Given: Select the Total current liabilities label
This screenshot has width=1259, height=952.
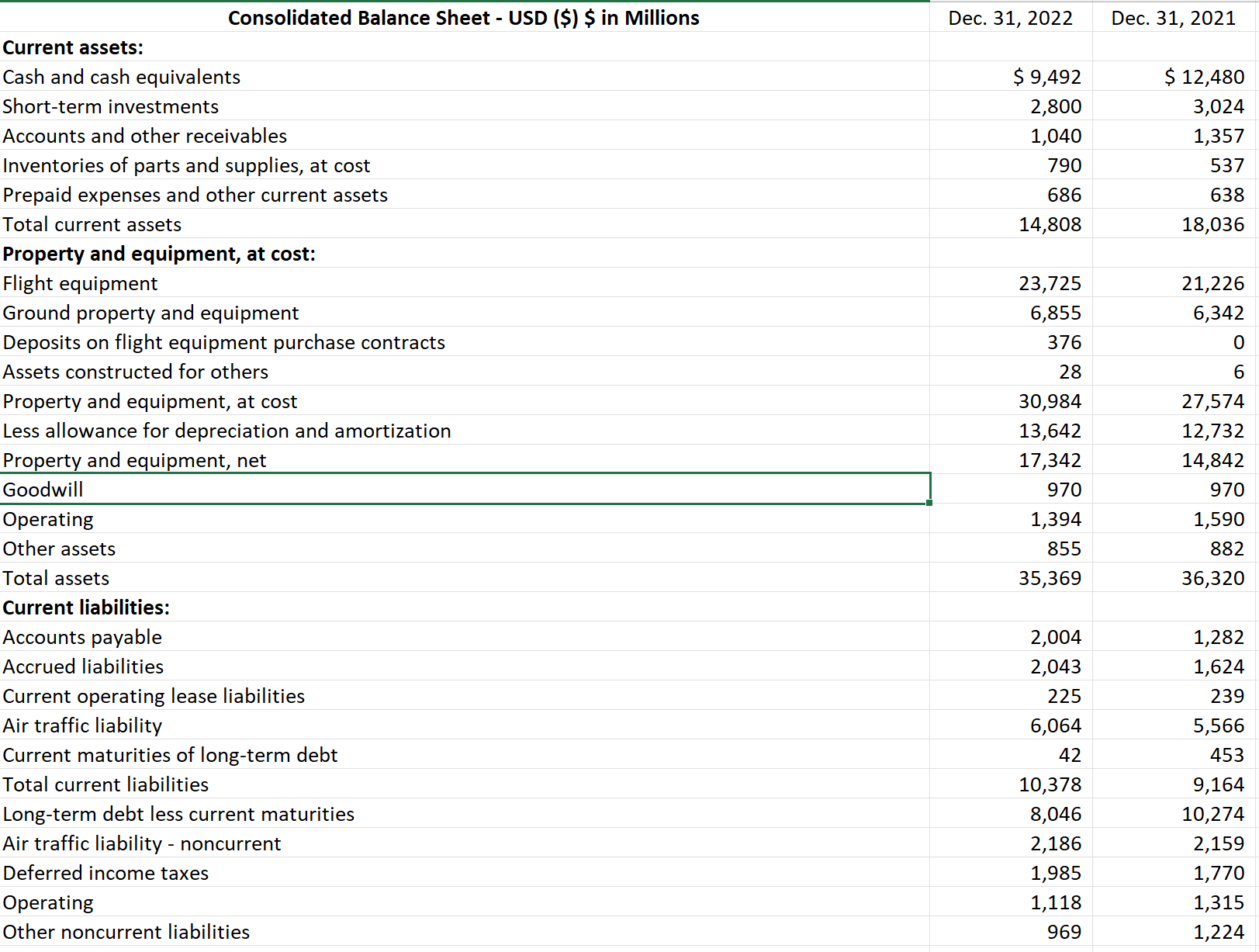Looking at the screenshot, I should pyautogui.click(x=106, y=784).
